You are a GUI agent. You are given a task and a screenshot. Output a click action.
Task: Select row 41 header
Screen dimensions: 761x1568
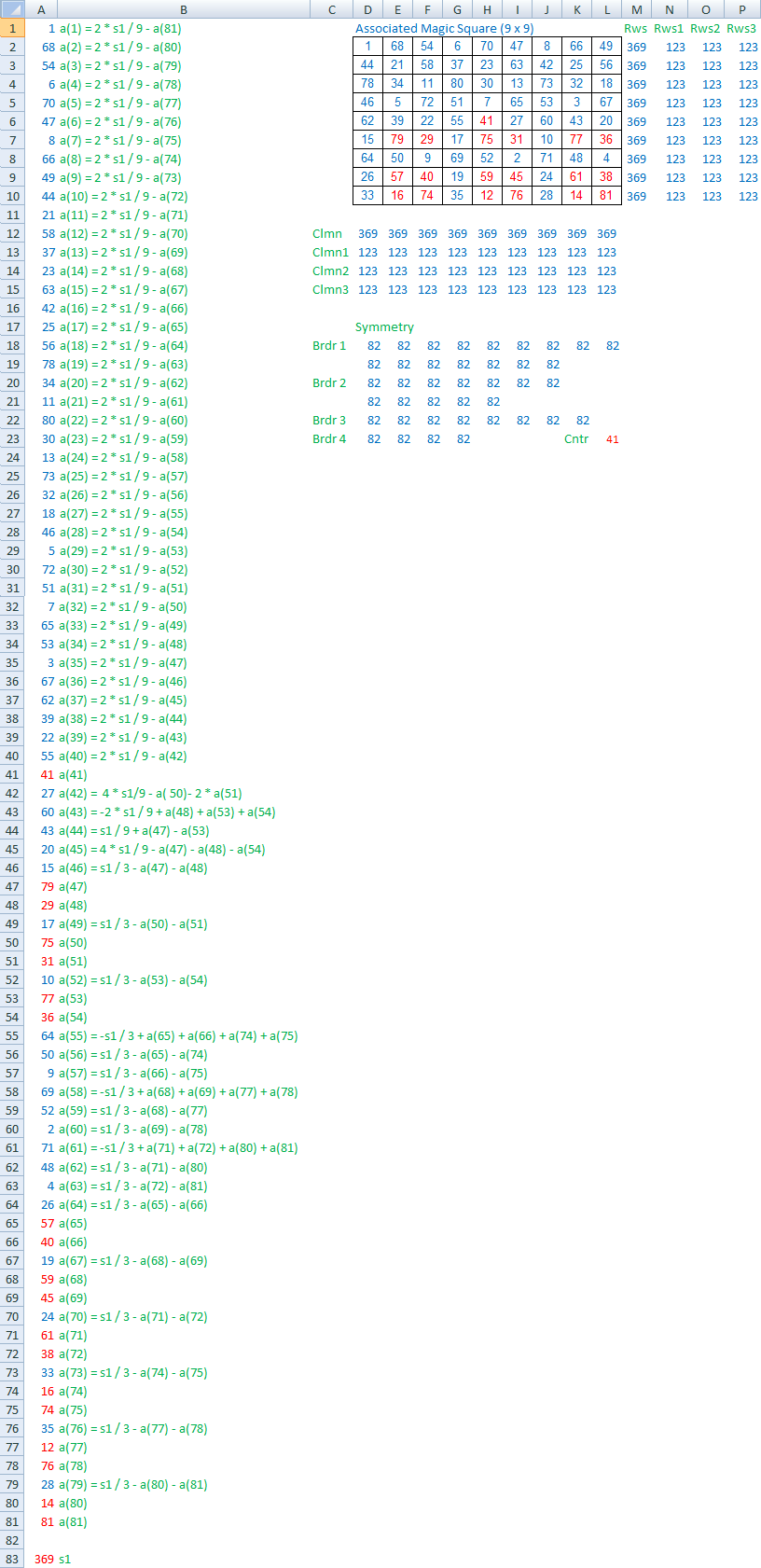[12, 774]
